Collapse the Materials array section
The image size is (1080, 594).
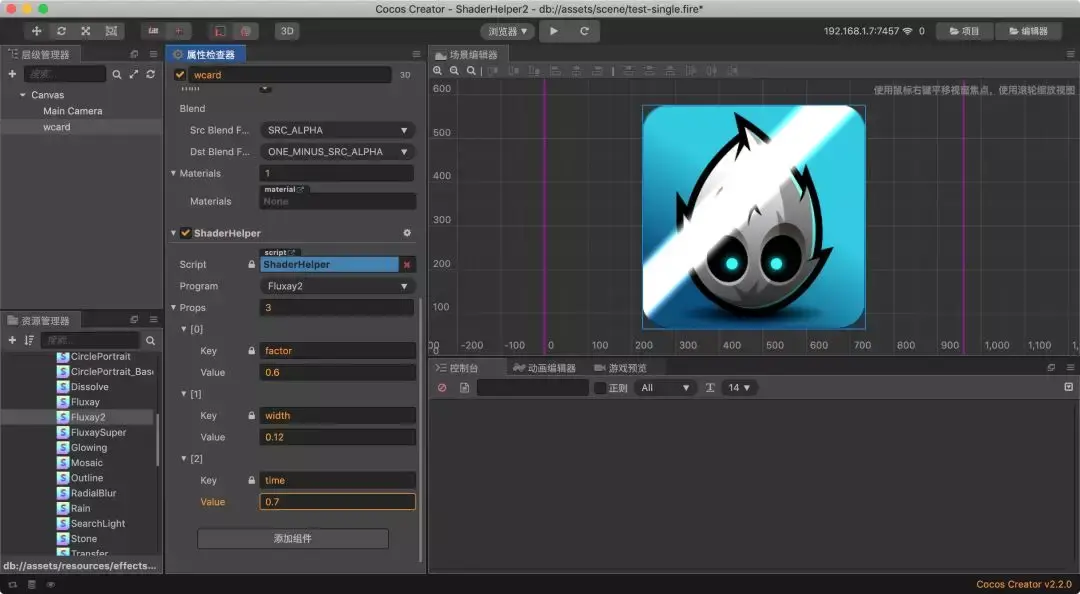[x=174, y=173]
